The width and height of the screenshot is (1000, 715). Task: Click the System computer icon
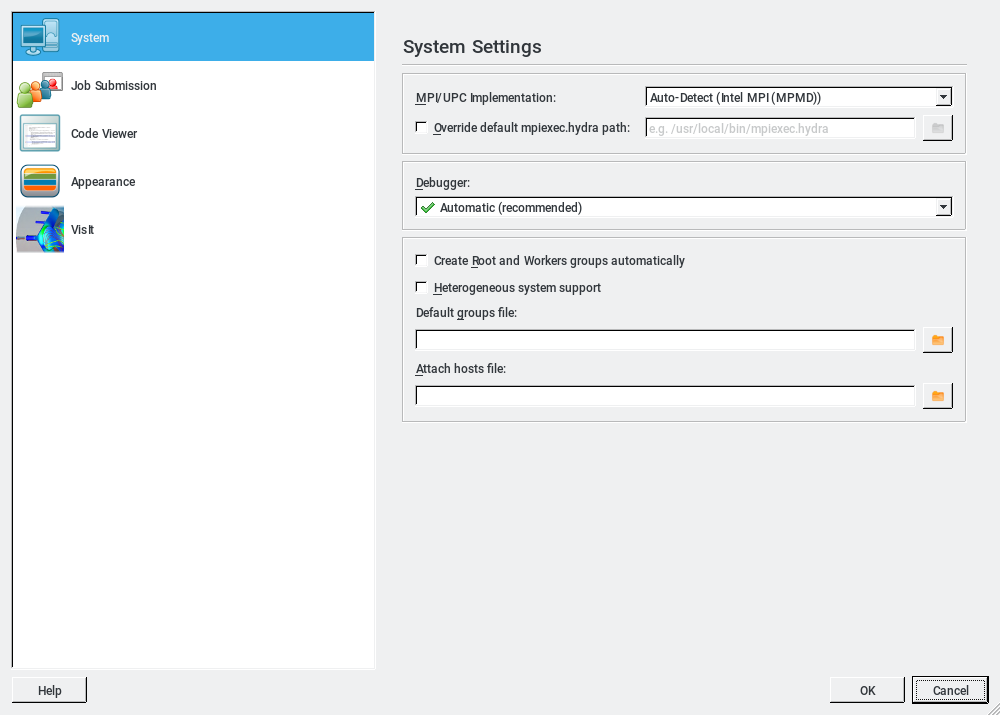coord(40,38)
